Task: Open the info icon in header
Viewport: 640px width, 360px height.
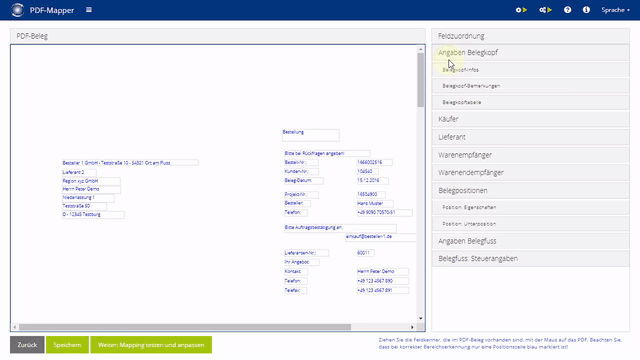Action: [586, 10]
